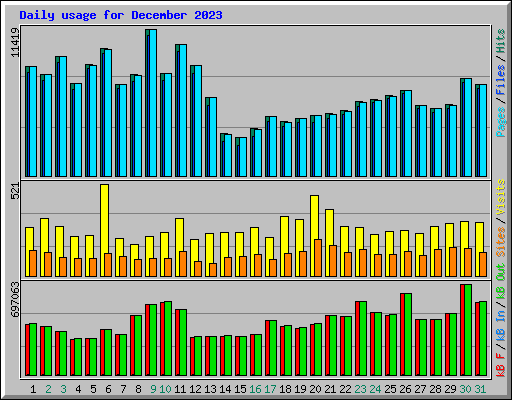Click the day 6 x-axis label
512x400 pixels.
point(108,389)
